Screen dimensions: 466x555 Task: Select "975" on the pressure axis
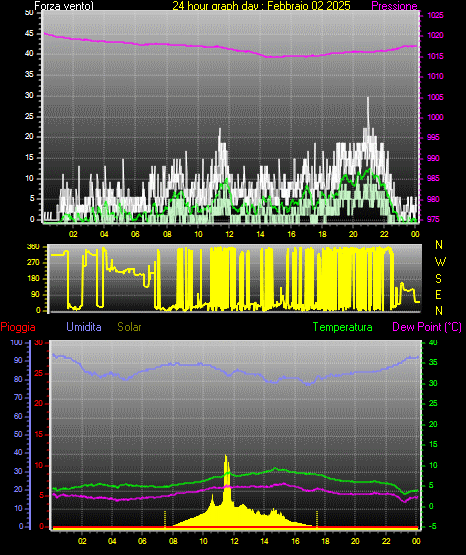pyautogui.click(x=433, y=219)
